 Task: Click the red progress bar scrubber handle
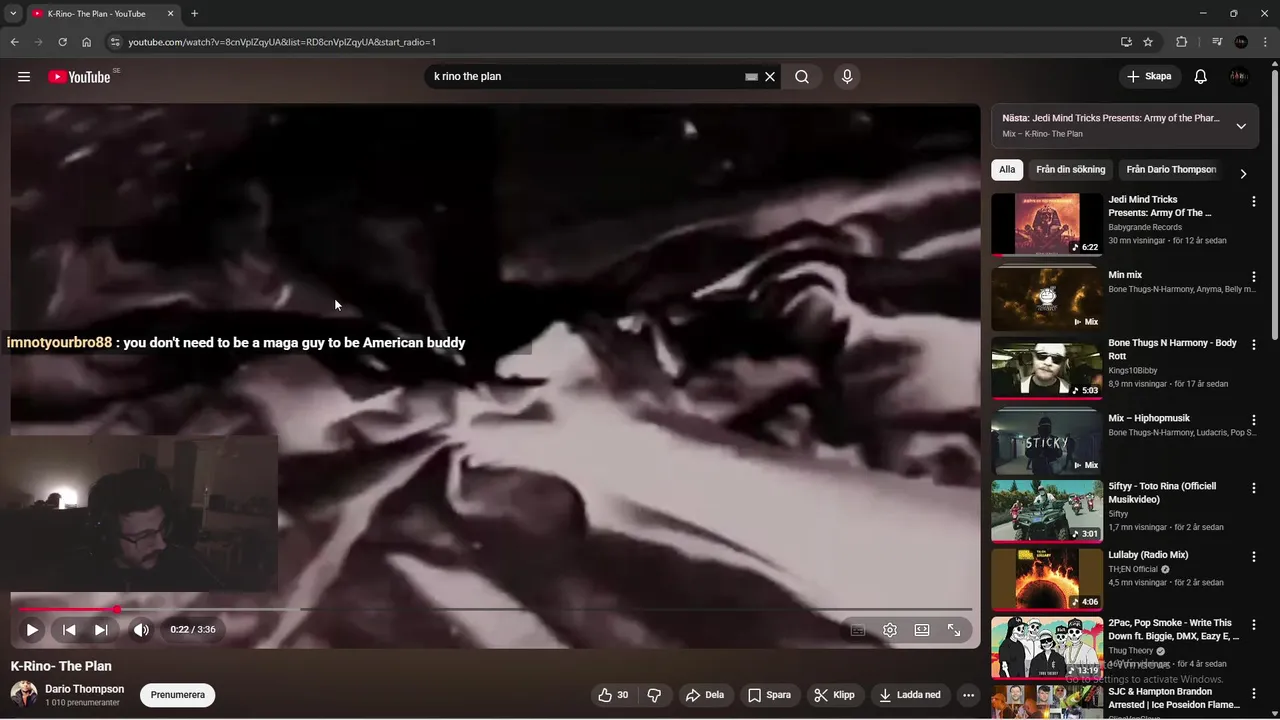coord(117,609)
